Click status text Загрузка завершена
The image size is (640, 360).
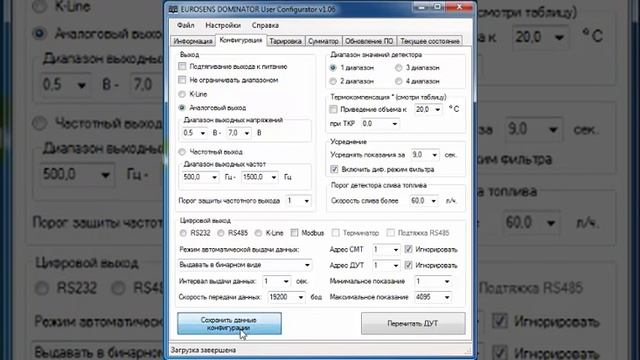coord(203,350)
